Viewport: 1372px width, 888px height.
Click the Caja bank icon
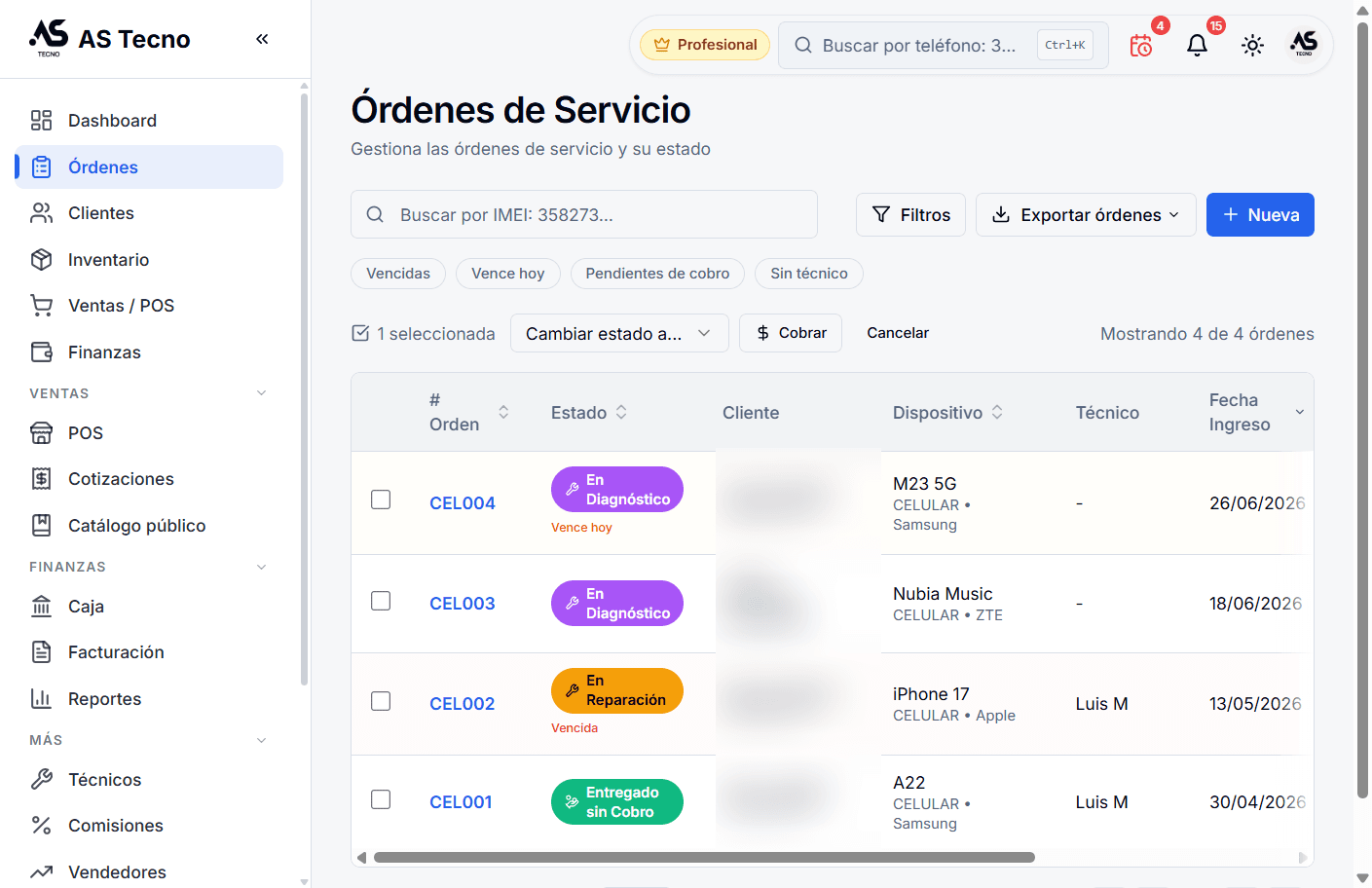[41, 607]
